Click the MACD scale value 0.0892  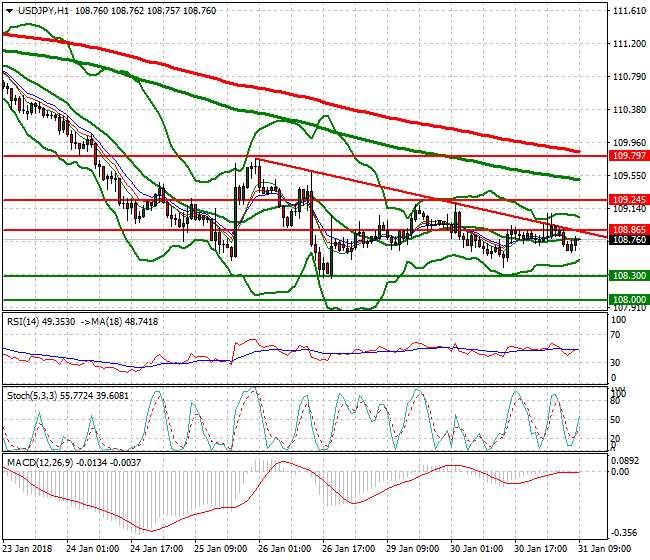pos(626,461)
